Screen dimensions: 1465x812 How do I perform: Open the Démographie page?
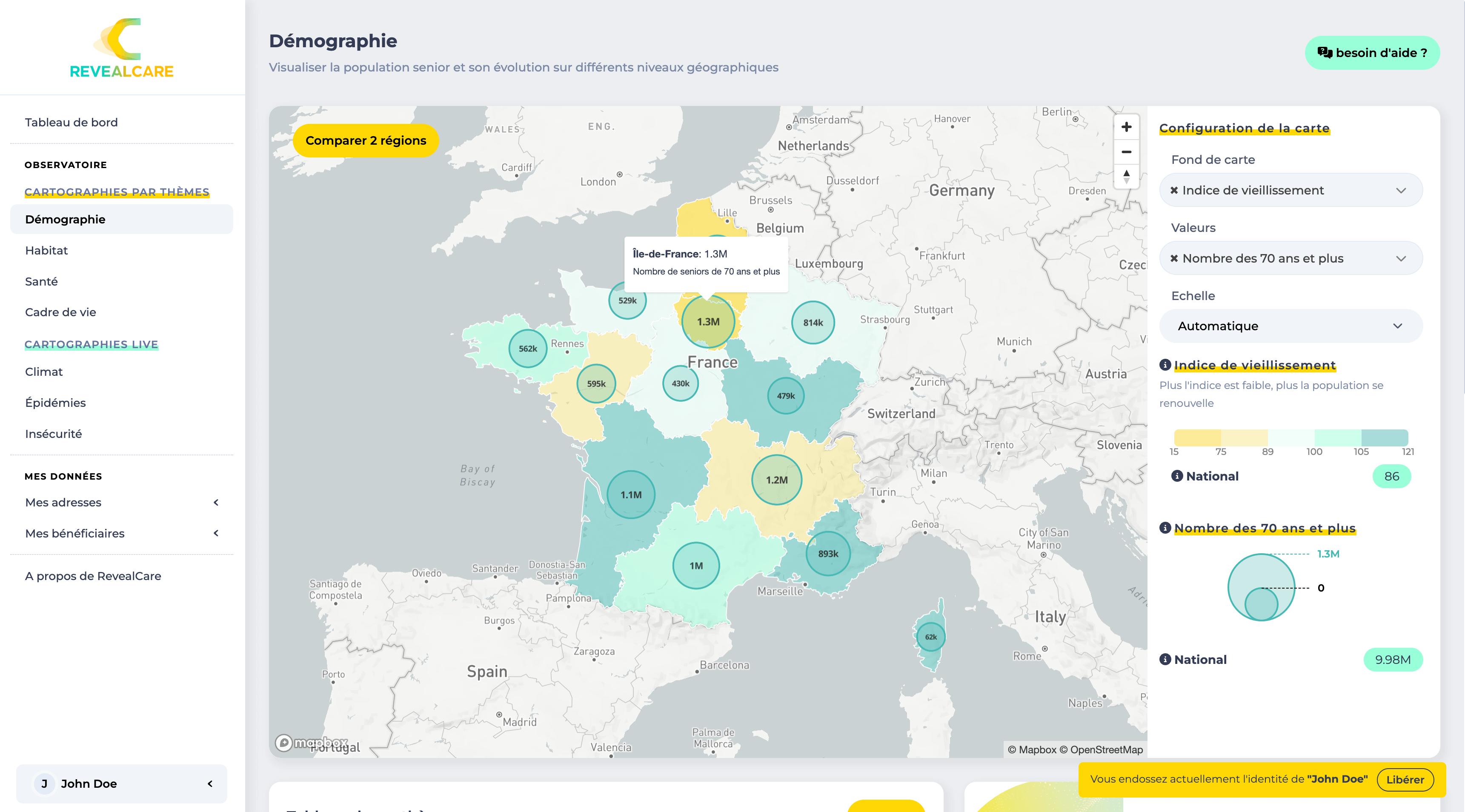click(x=121, y=220)
